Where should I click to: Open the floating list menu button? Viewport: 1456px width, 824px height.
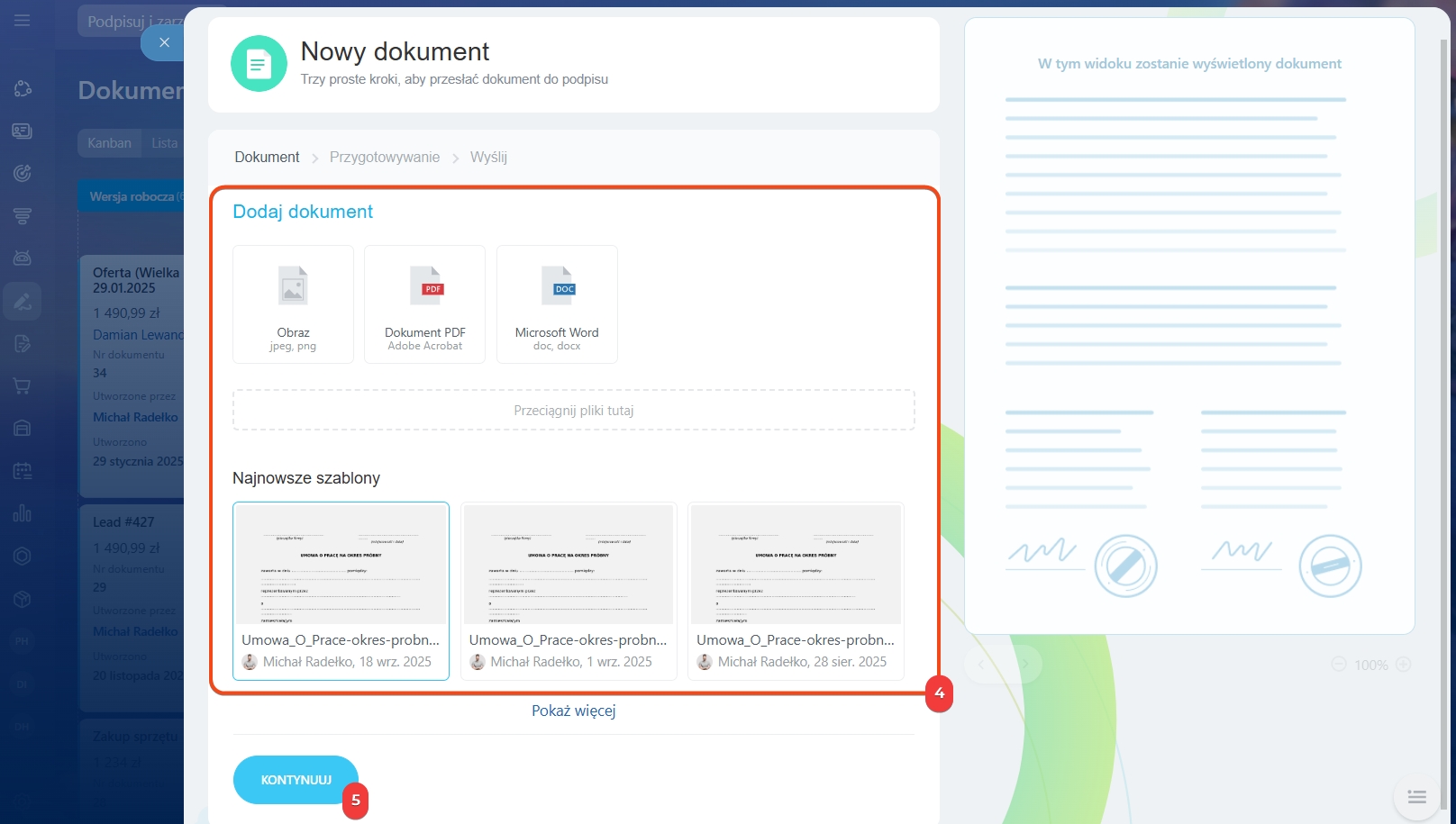pyautogui.click(x=1417, y=797)
